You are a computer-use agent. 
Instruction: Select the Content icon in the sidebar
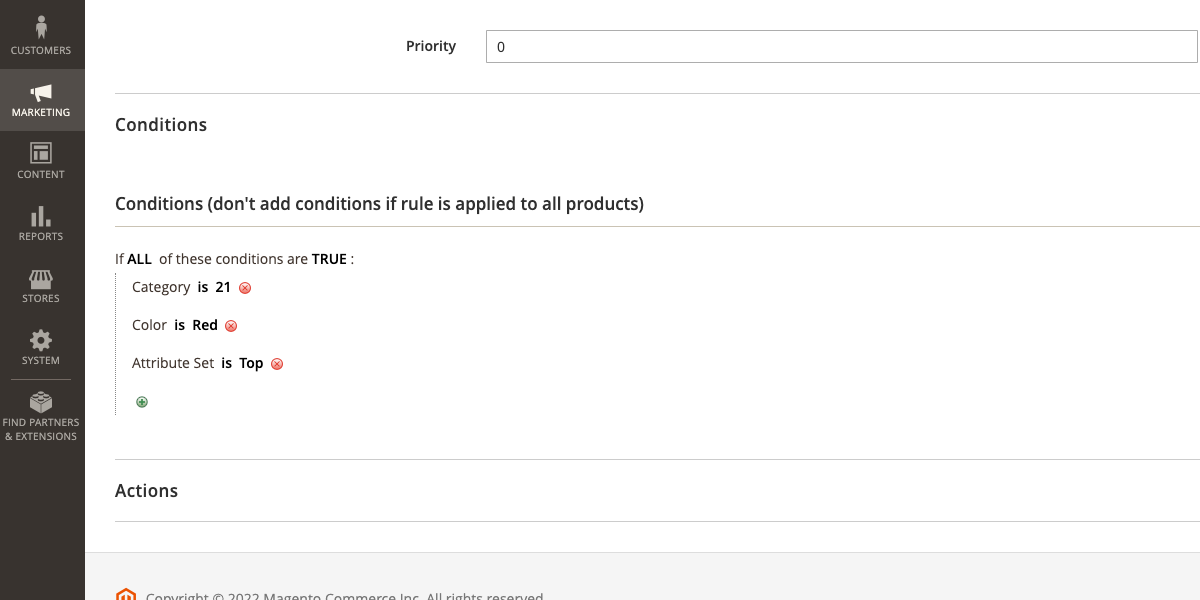click(41, 161)
